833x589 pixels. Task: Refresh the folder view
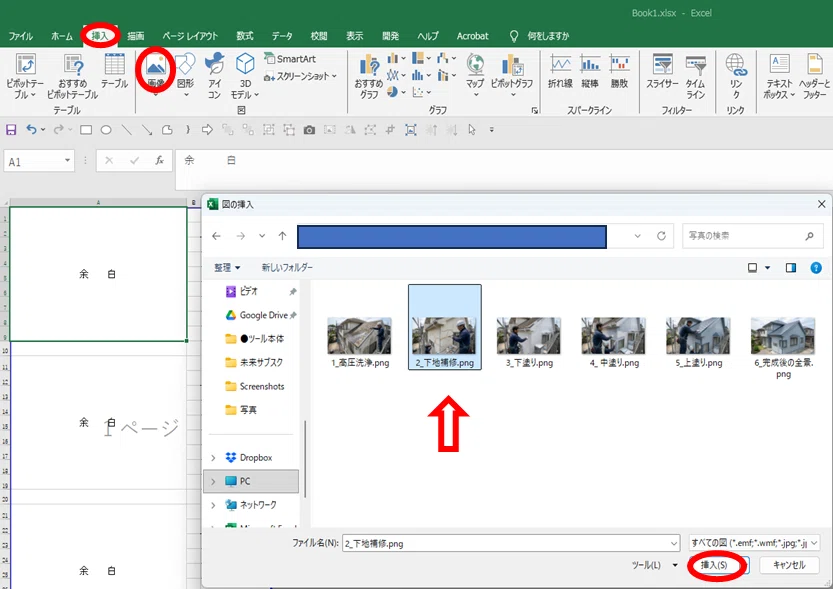click(661, 236)
